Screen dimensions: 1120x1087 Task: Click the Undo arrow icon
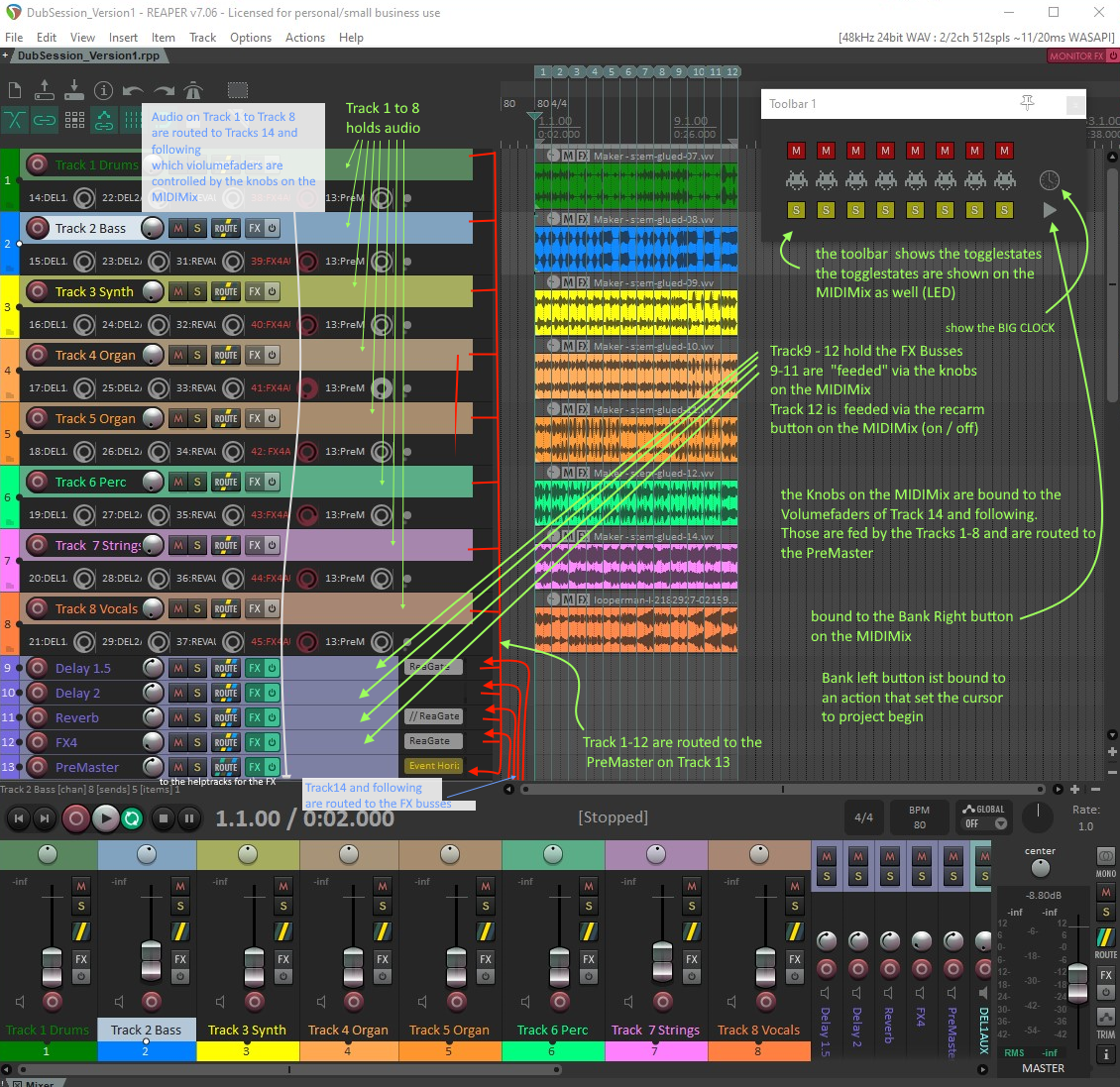133,91
